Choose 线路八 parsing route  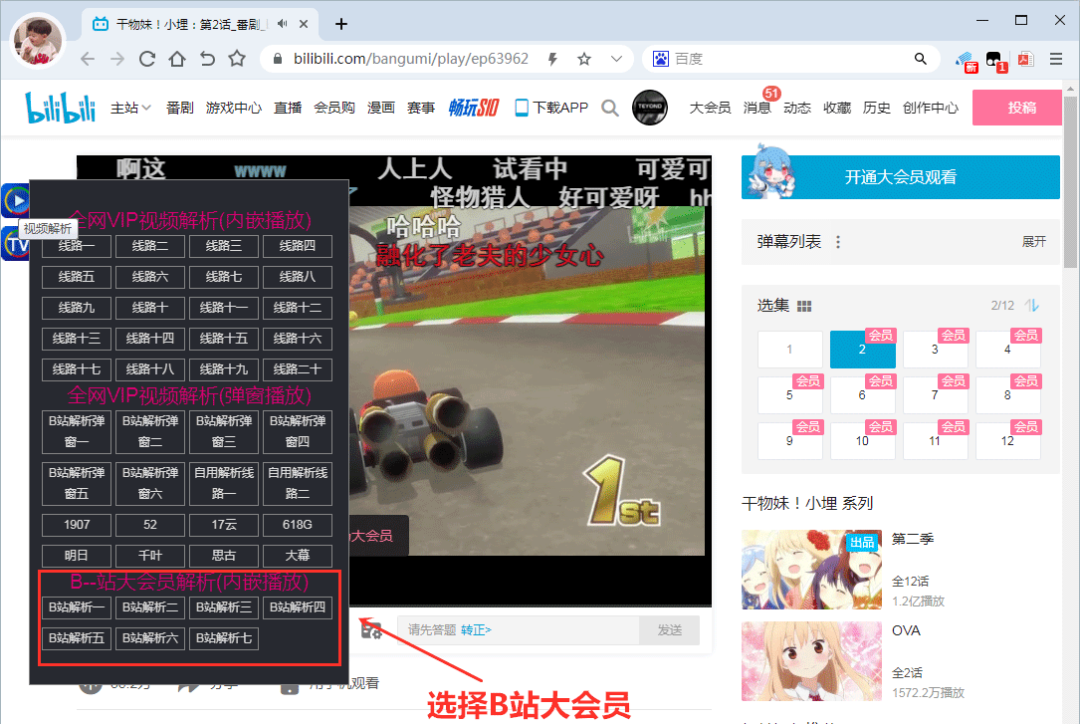pos(298,277)
